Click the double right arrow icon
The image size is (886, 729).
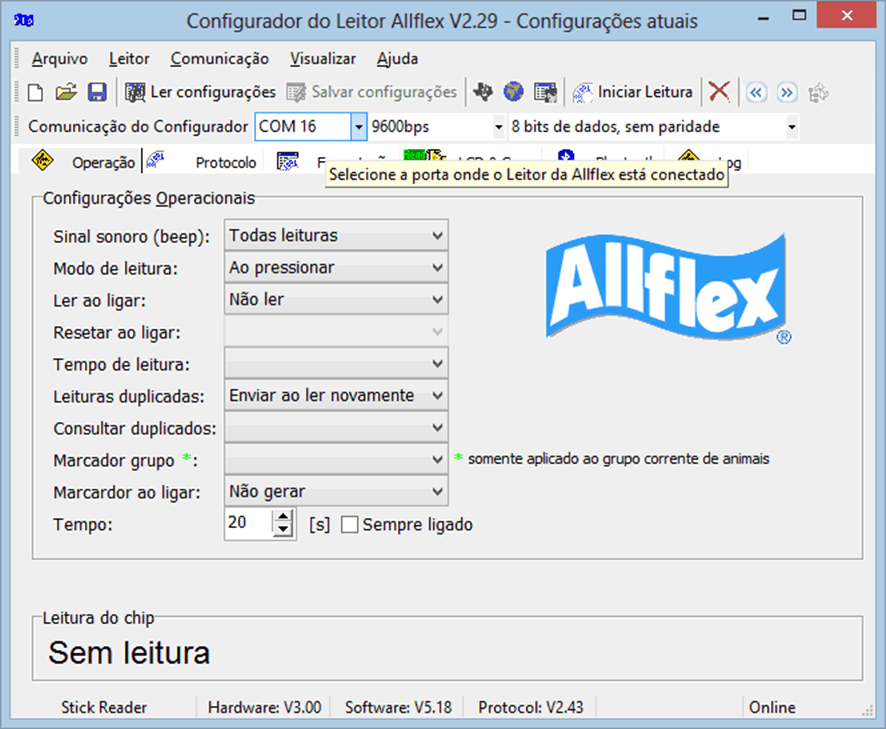(x=787, y=92)
